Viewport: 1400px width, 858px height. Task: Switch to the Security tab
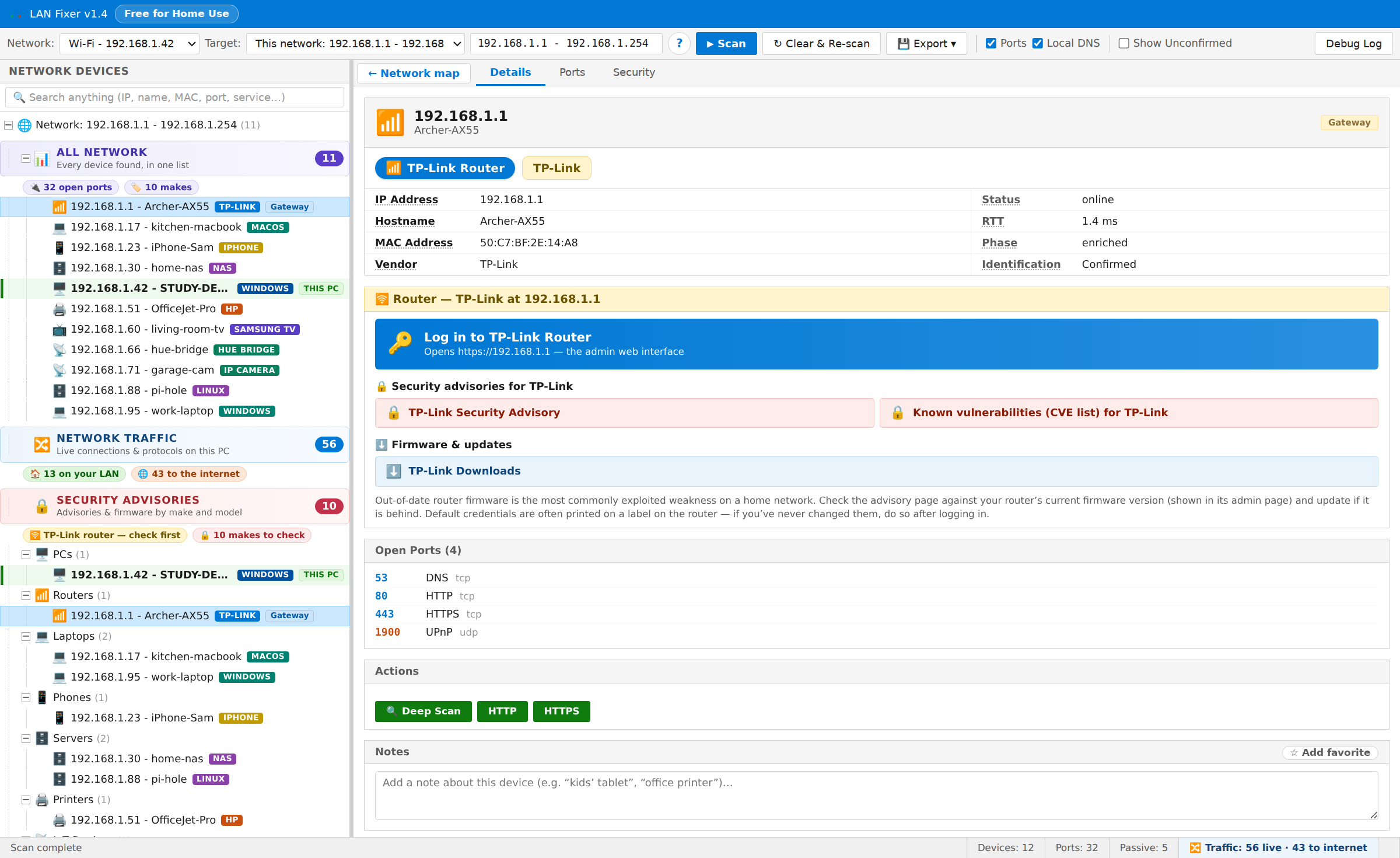633,72
